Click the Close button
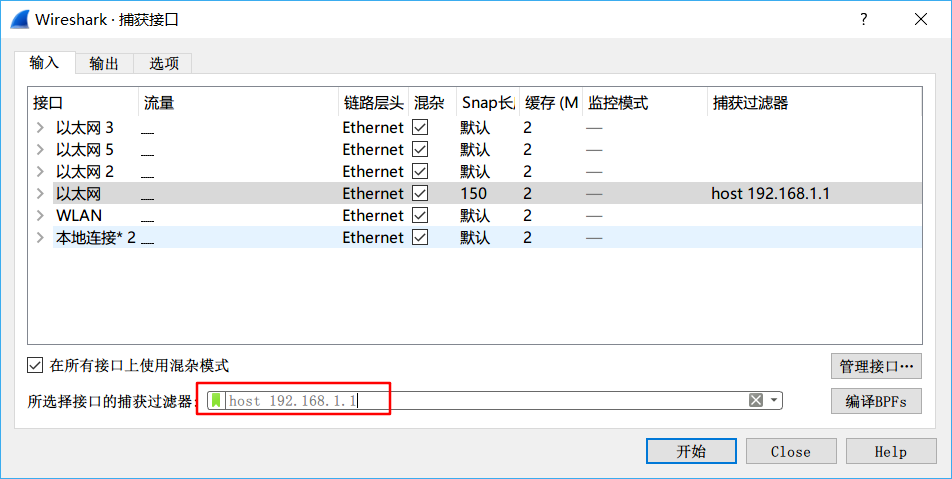 (x=790, y=451)
